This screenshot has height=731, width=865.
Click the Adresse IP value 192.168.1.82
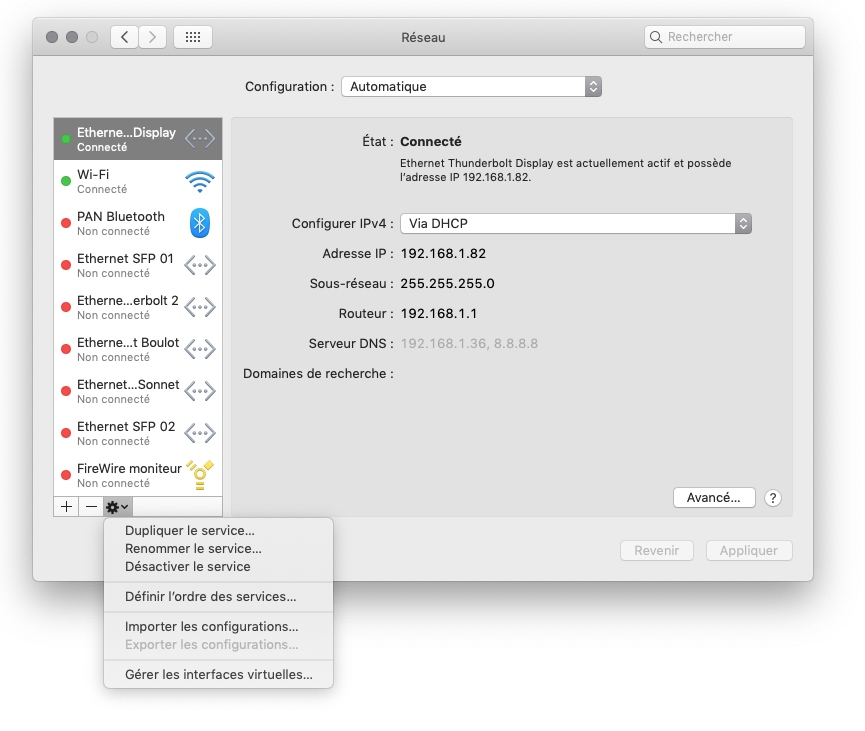pyautogui.click(x=443, y=254)
